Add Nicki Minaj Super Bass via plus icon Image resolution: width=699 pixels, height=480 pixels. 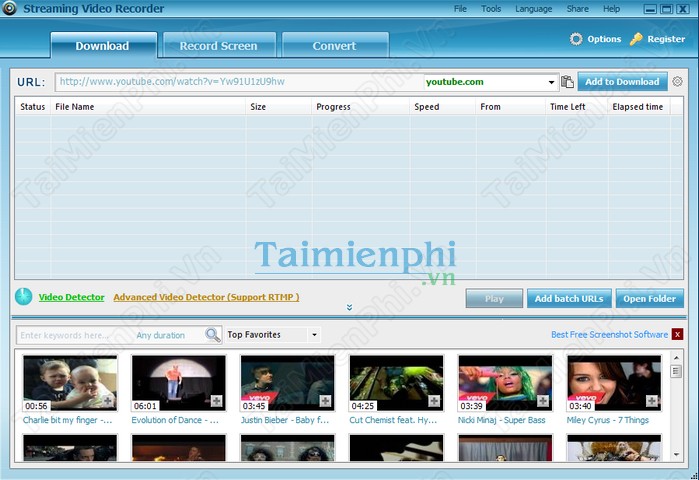543,401
